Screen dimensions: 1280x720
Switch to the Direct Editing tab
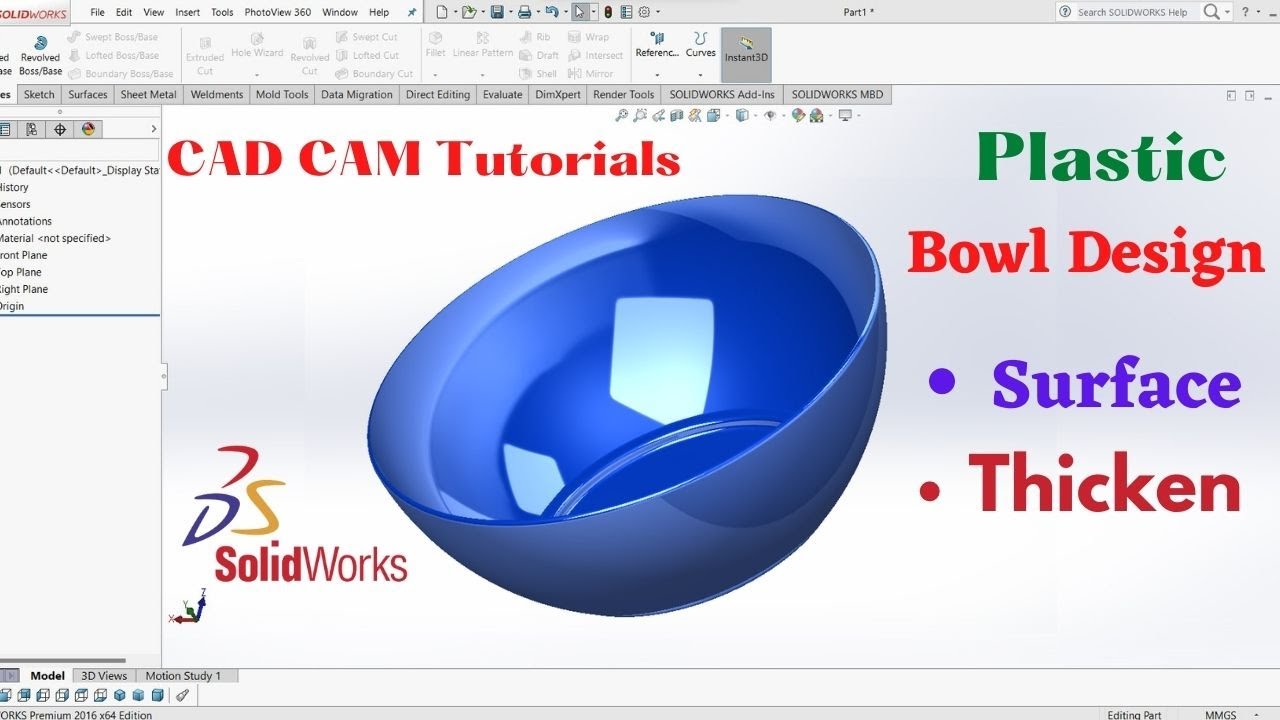[x=438, y=94]
